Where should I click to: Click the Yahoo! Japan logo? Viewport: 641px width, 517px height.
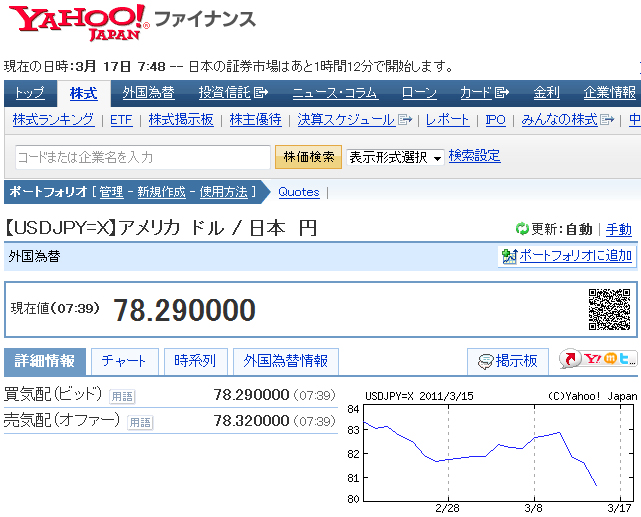pyautogui.click(x=79, y=22)
